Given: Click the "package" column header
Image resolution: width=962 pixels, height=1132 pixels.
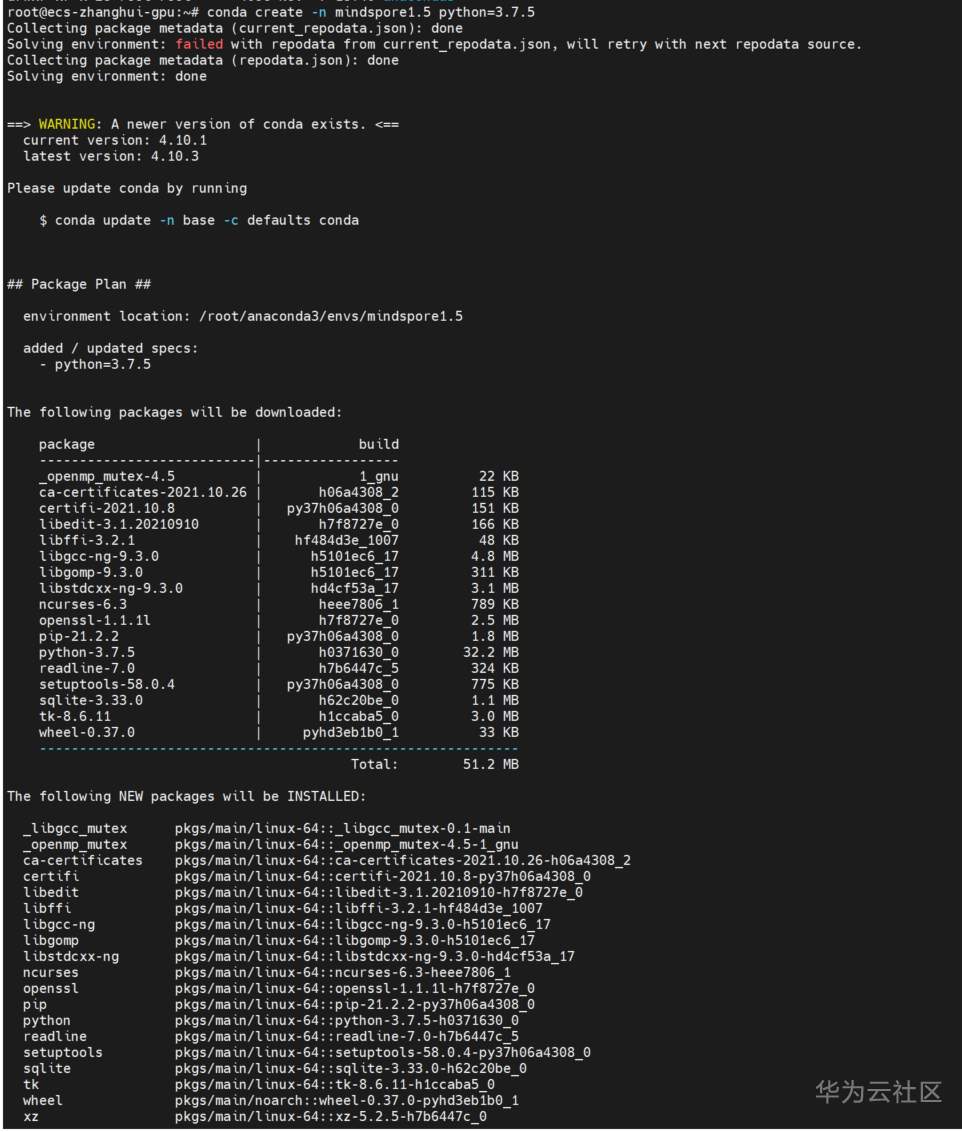Looking at the screenshot, I should click(67, 444).
